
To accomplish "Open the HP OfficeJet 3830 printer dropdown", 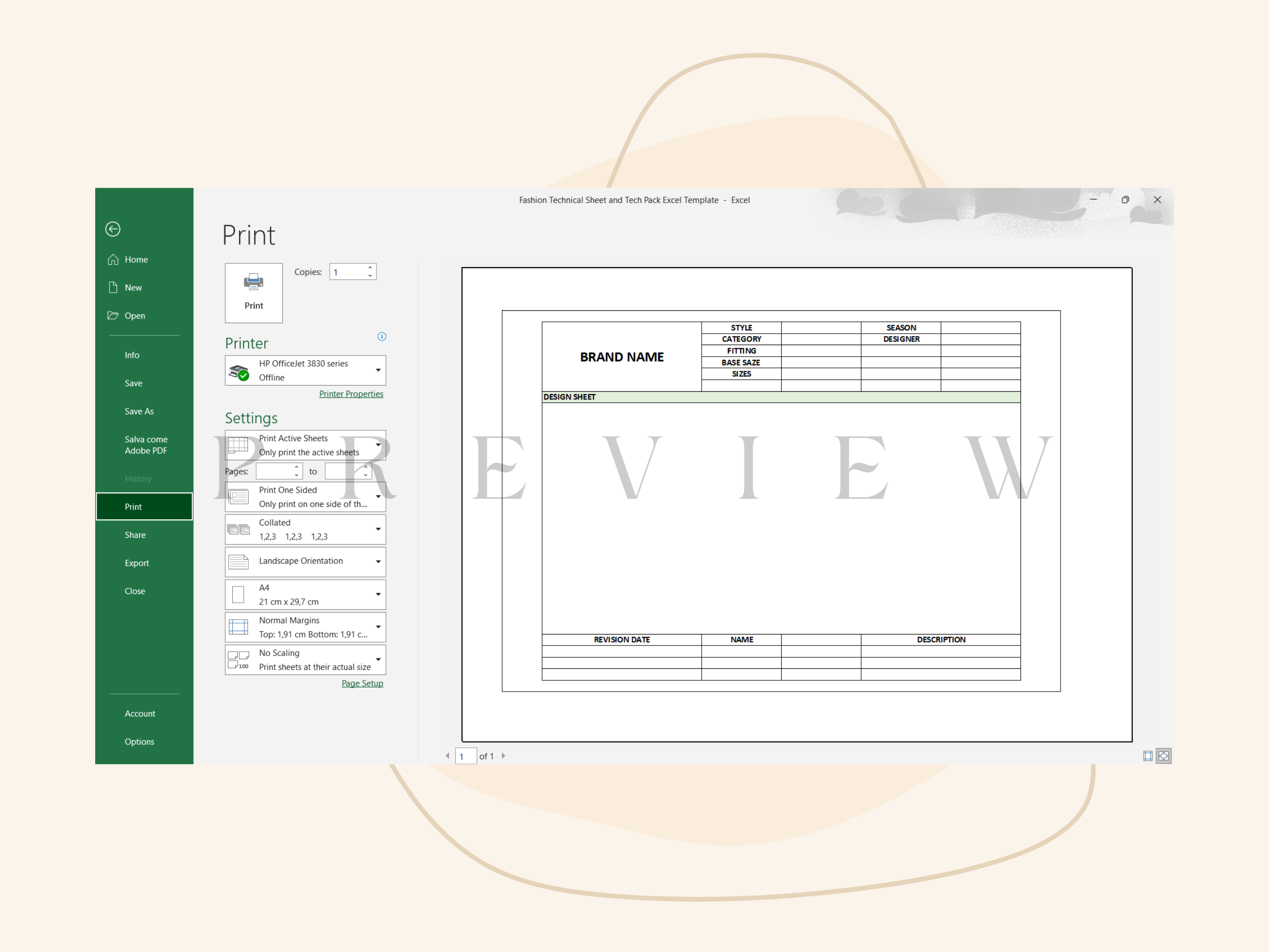I will click(378, 370).
